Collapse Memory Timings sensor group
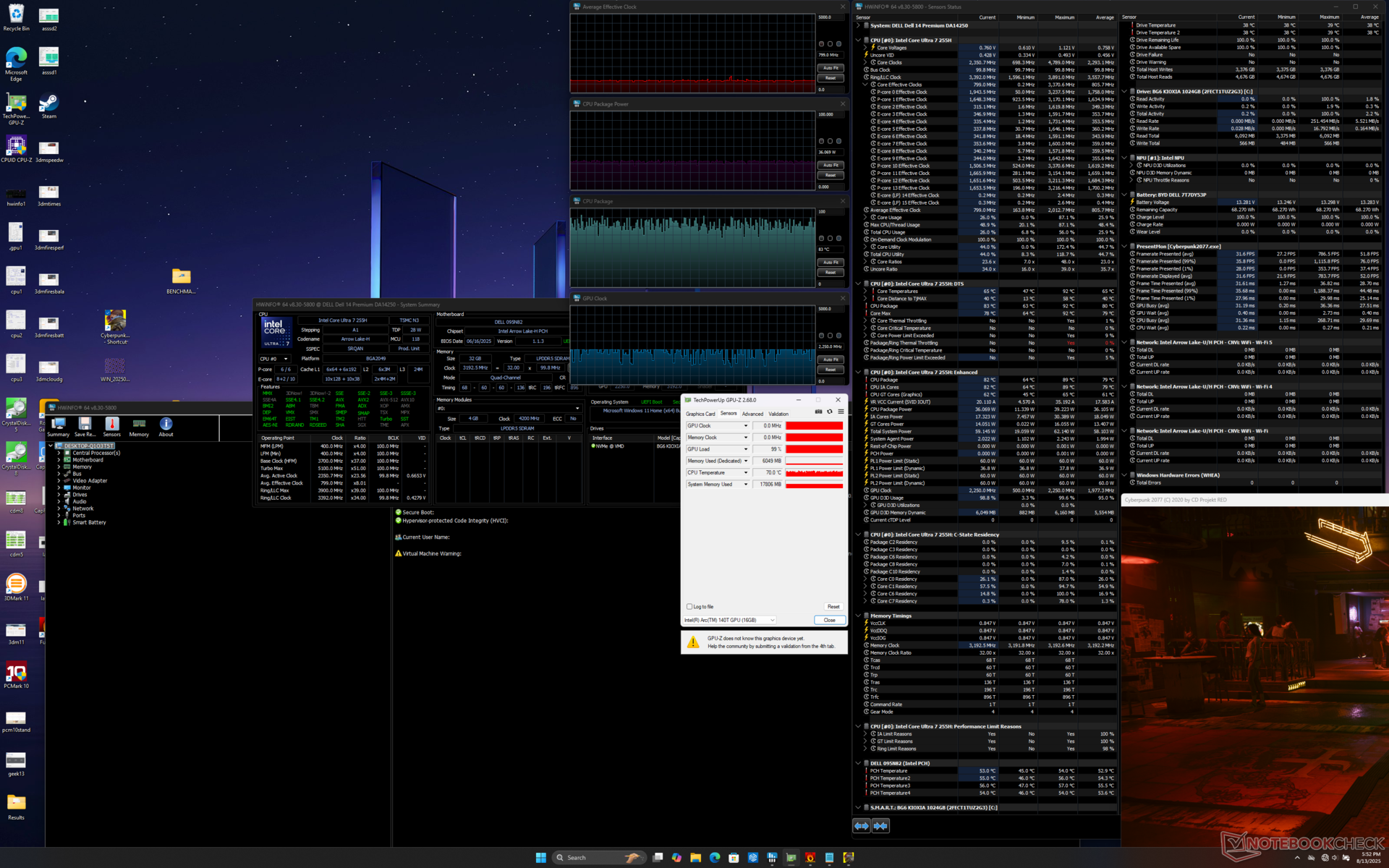 pyautogui.click(x=858, y=616)
